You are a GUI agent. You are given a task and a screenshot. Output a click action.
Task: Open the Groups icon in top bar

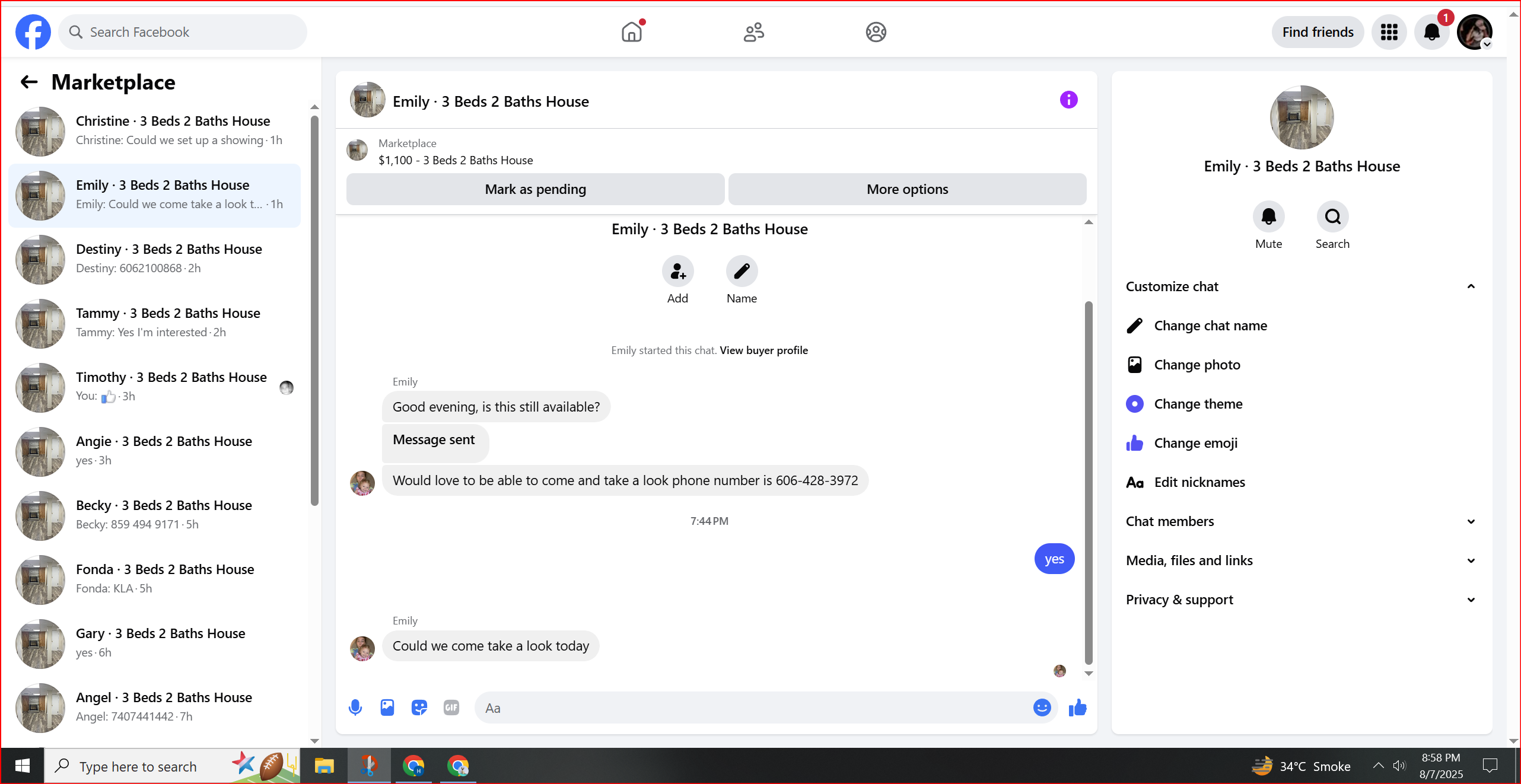click(876, 32)
